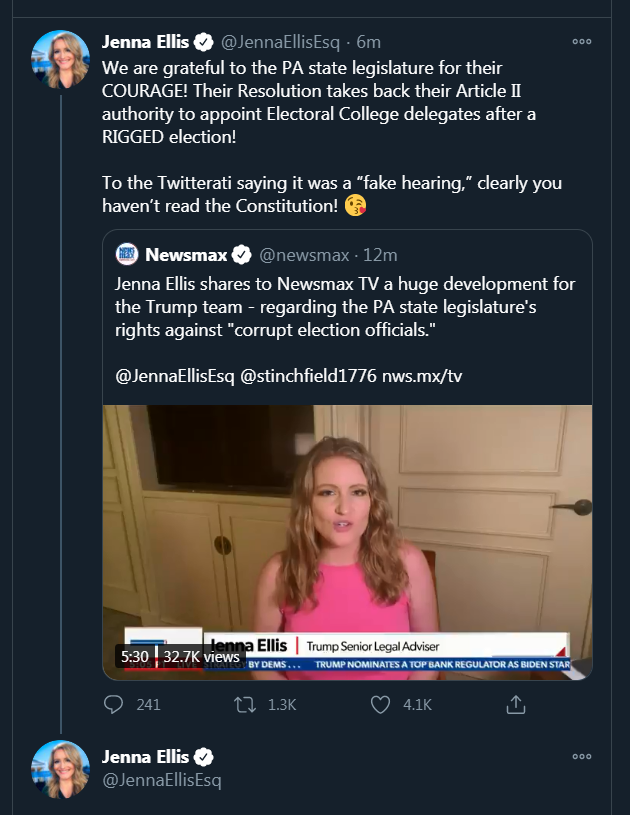630x815 pixels.
Task: Click the Newsmax verified badge
Action: [x=242, y=255]
